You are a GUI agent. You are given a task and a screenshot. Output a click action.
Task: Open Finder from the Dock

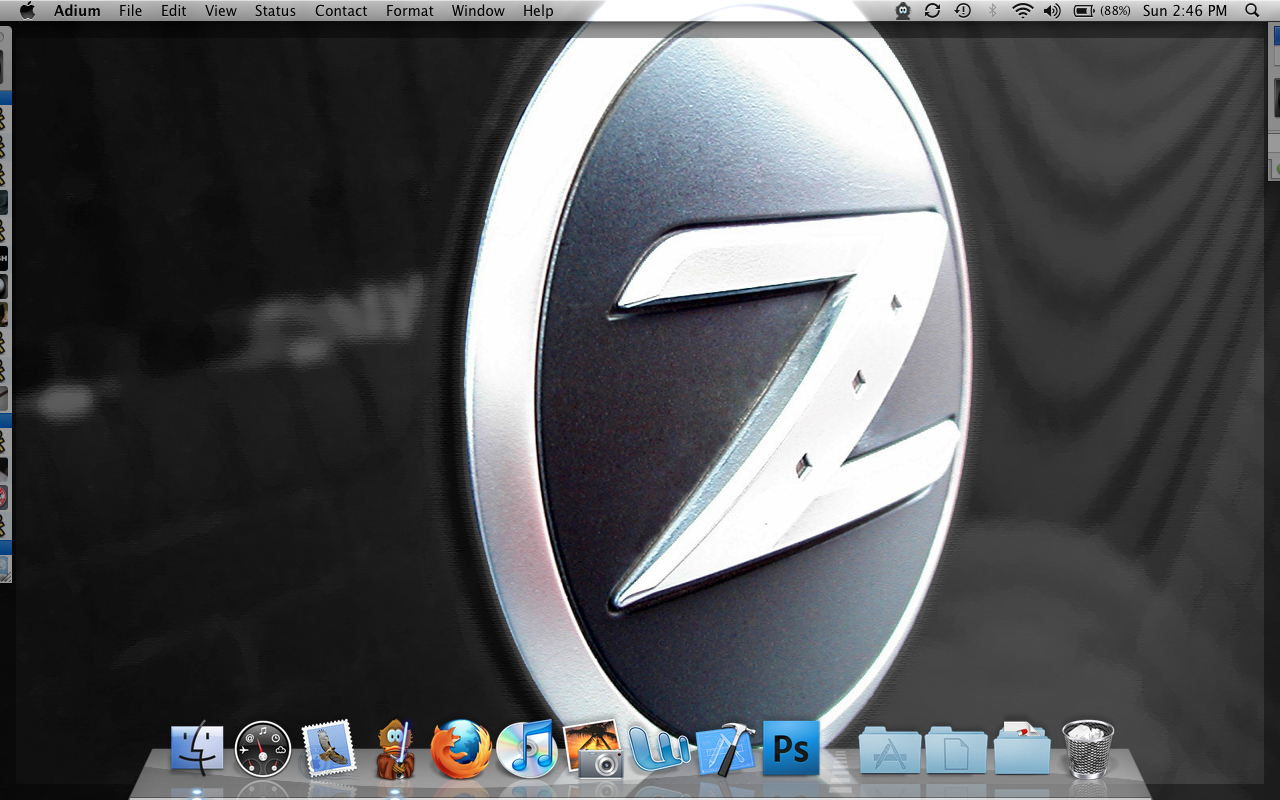(197, 748)
